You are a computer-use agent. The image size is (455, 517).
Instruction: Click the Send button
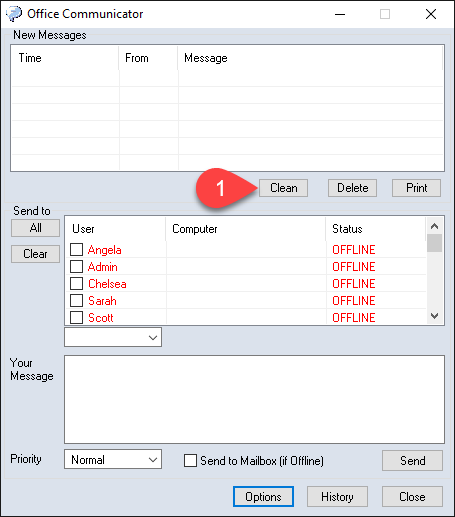click(x=412, y=461)
